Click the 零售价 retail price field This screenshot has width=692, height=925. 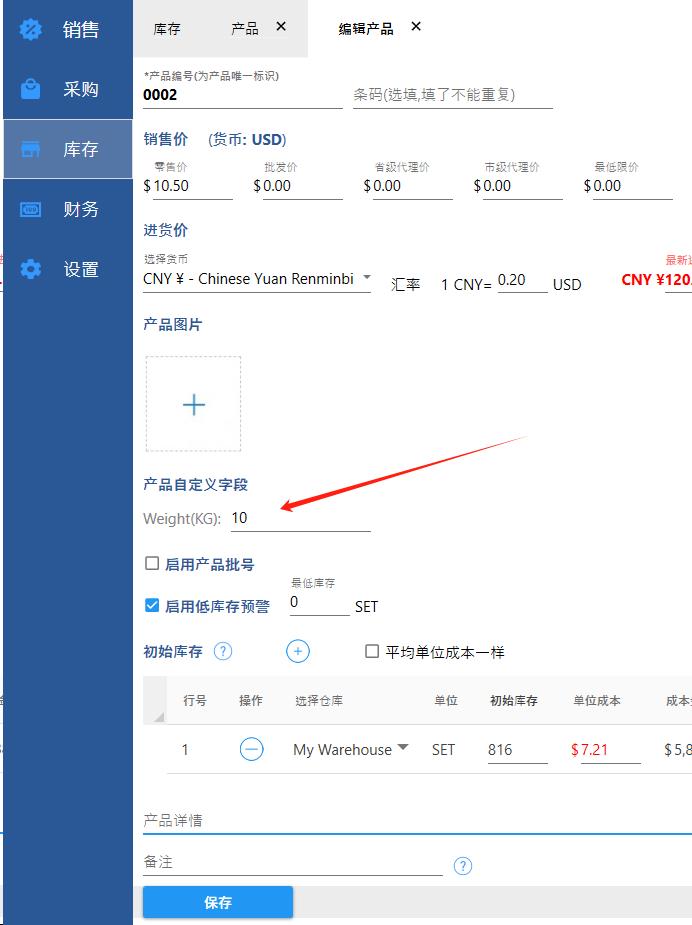point(192,186)
